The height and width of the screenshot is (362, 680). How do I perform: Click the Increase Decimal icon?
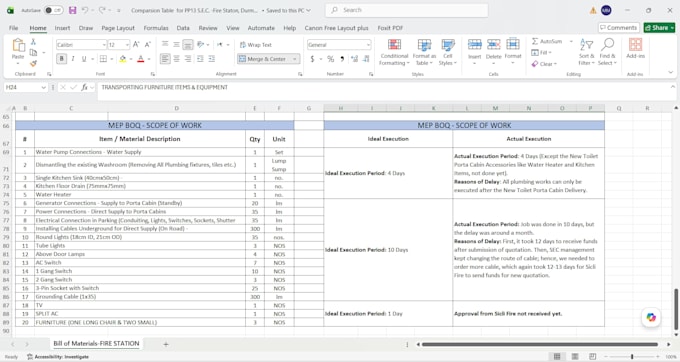354,59
